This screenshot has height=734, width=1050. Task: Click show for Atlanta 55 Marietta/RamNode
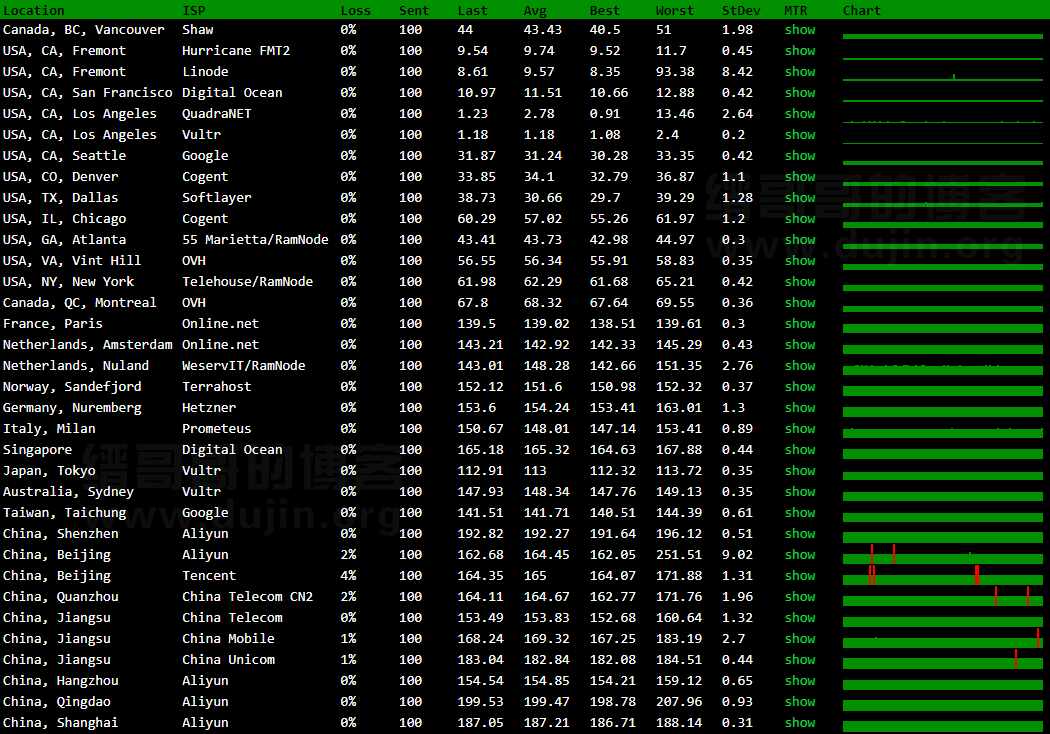click(800, 240)
